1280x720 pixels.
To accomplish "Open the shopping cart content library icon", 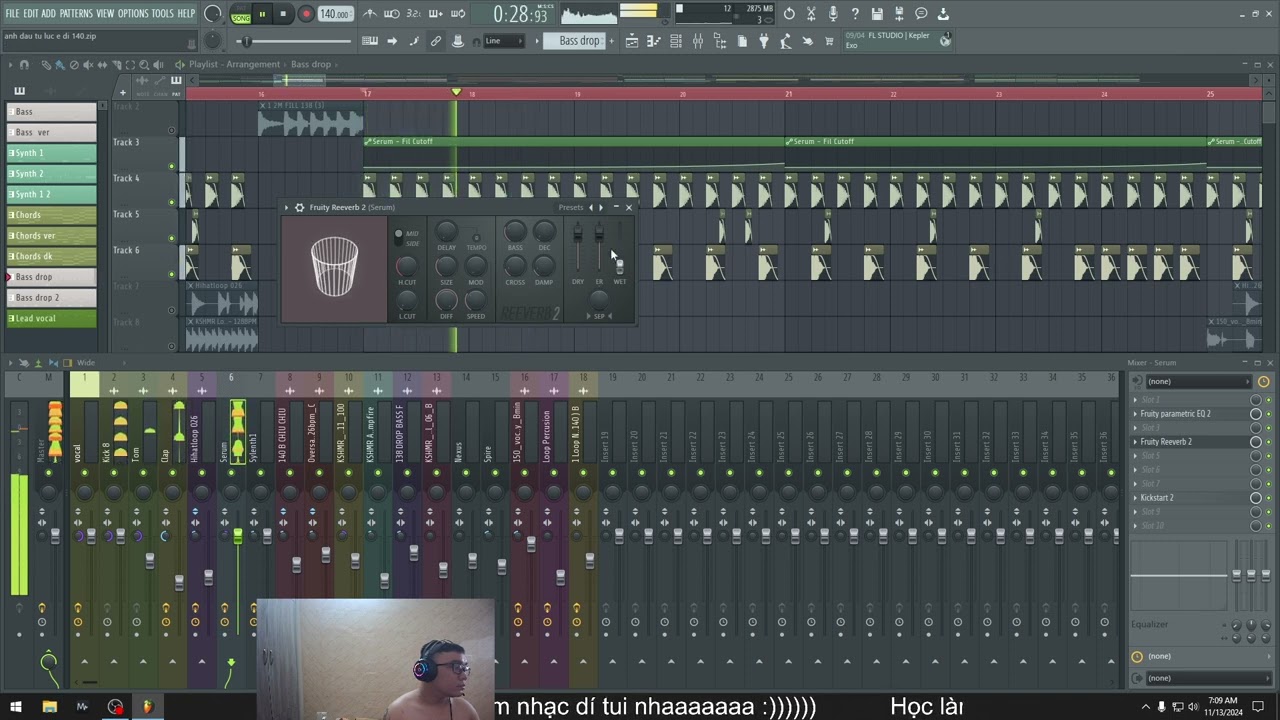I will [829, 41].
